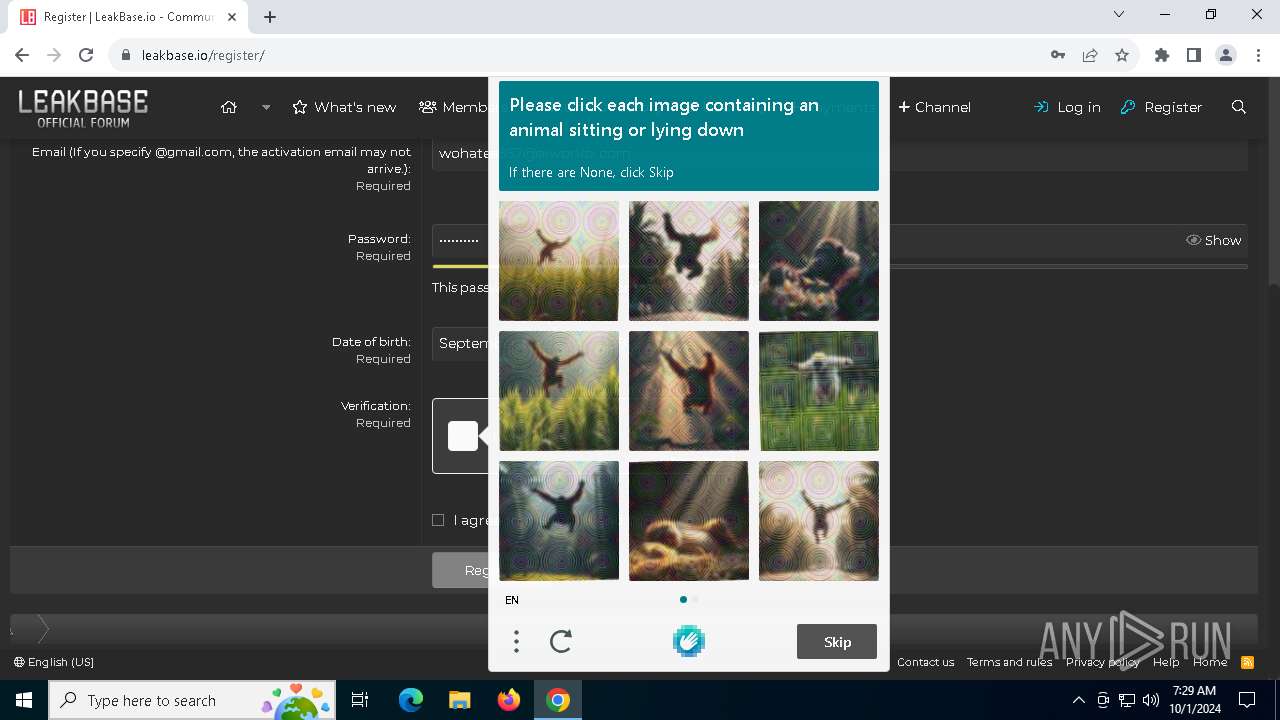Click the Windows taskbar search box
Screen dimensions: 1280x720
(193, 700)
